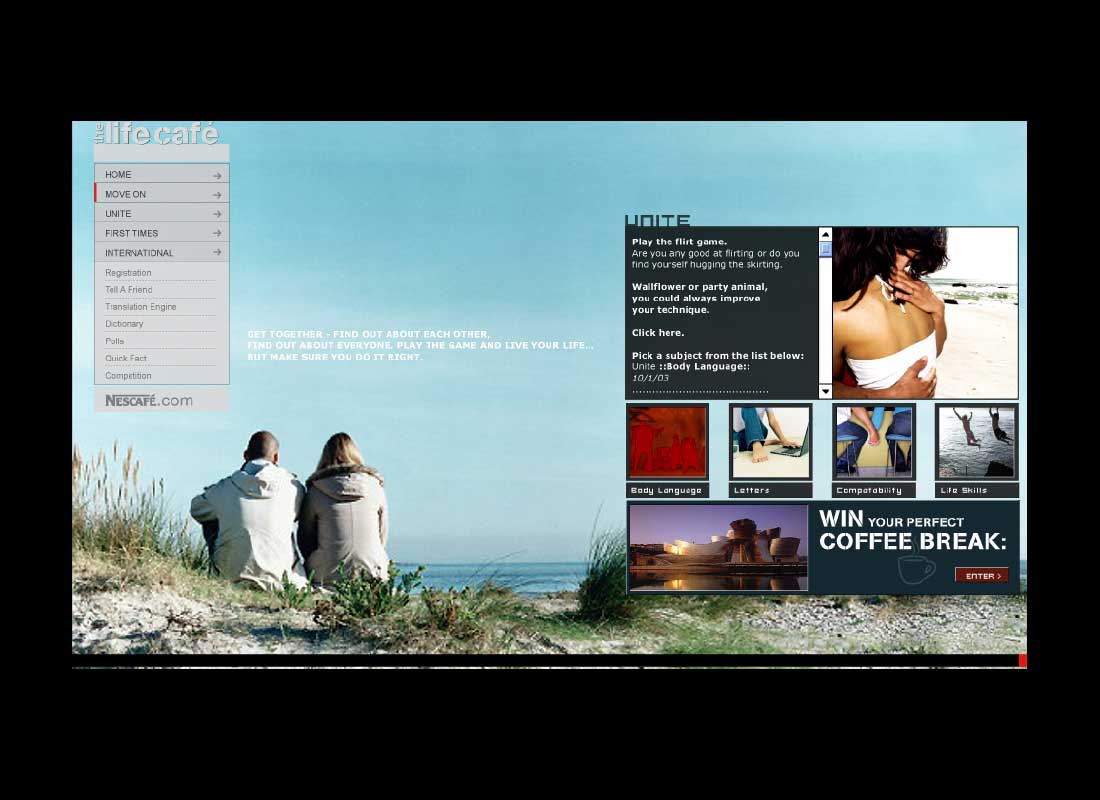Viewport: 1100px width, 800px height.
Task: Open the Registration link
Action: [128, 273]
